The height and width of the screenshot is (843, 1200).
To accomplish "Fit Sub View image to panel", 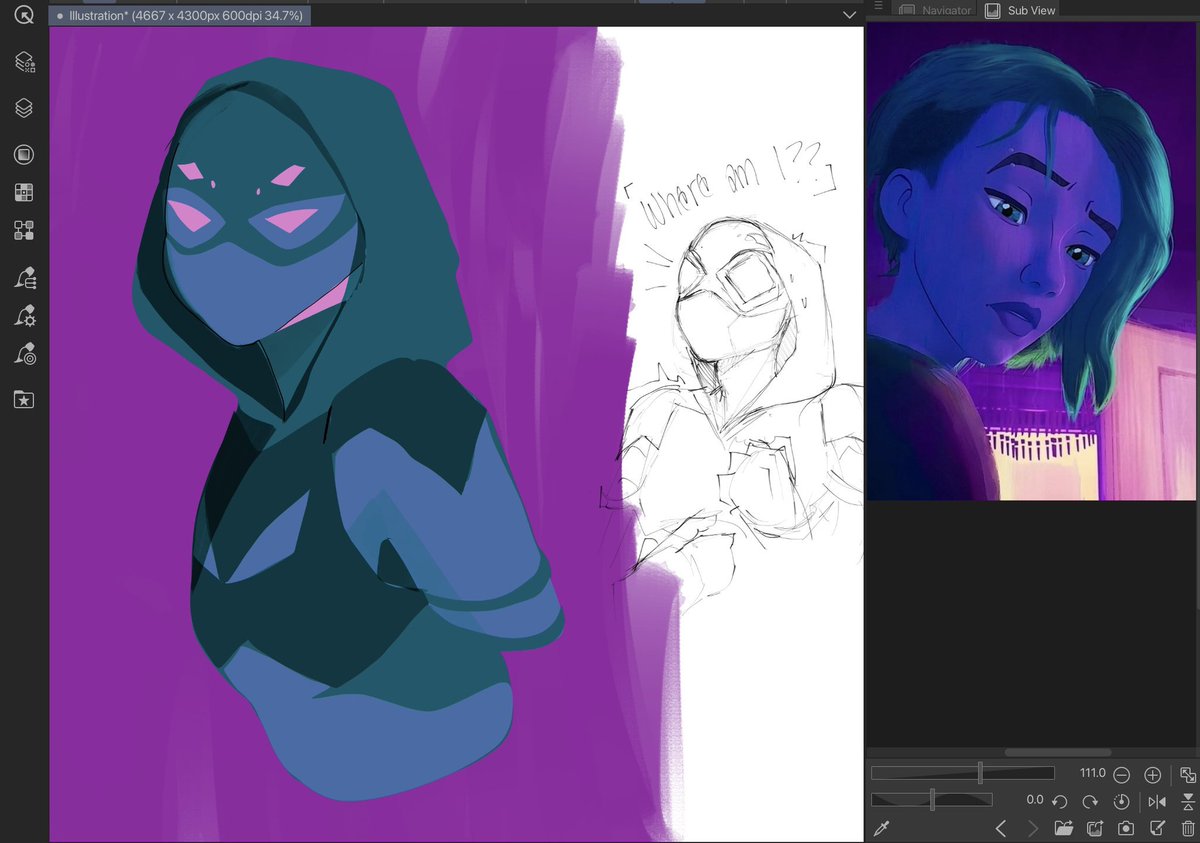I will tap(1187, 775).
